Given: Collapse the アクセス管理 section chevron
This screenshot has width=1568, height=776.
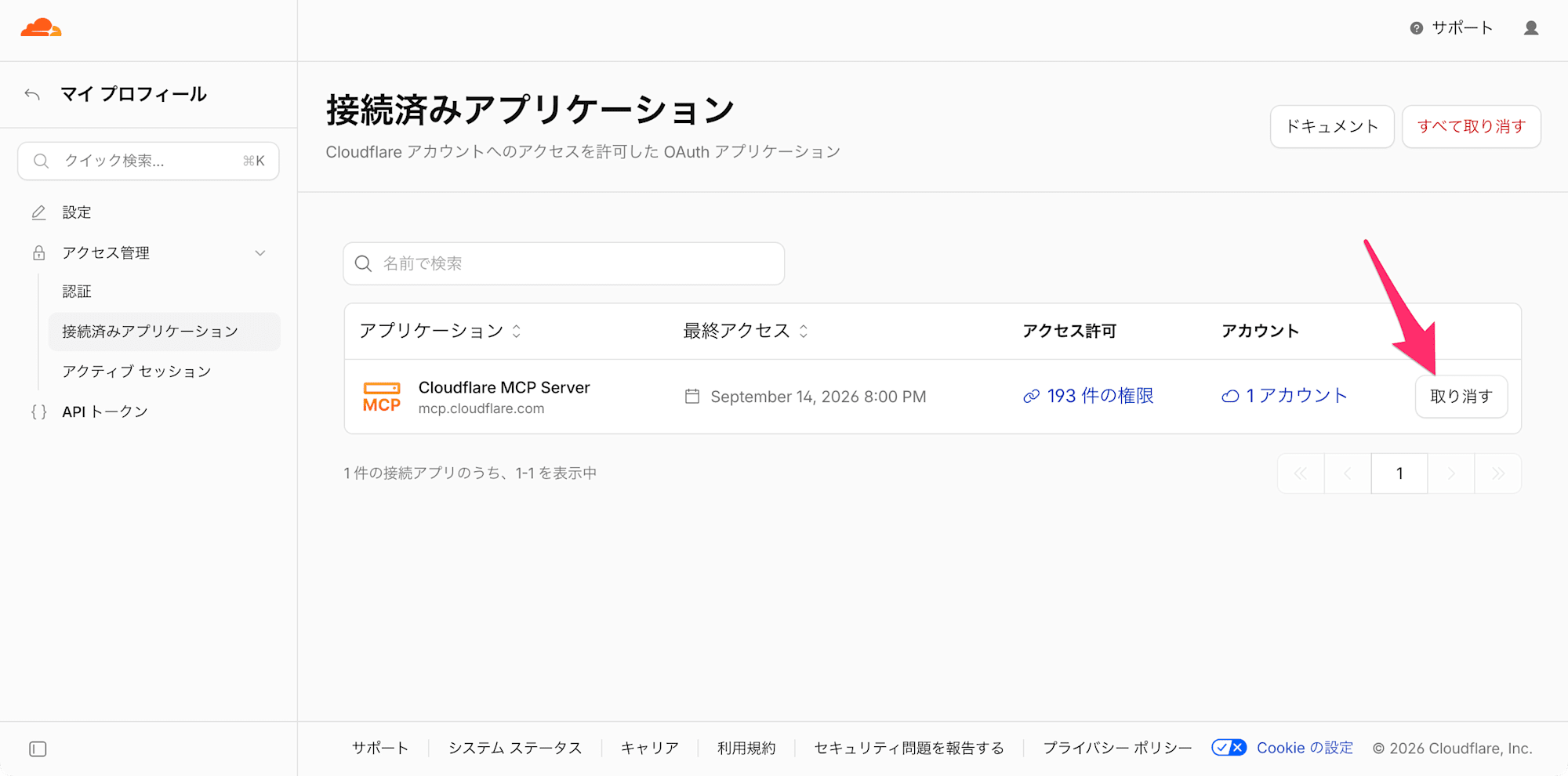Looking at the screenshot, I should (260, 253).
